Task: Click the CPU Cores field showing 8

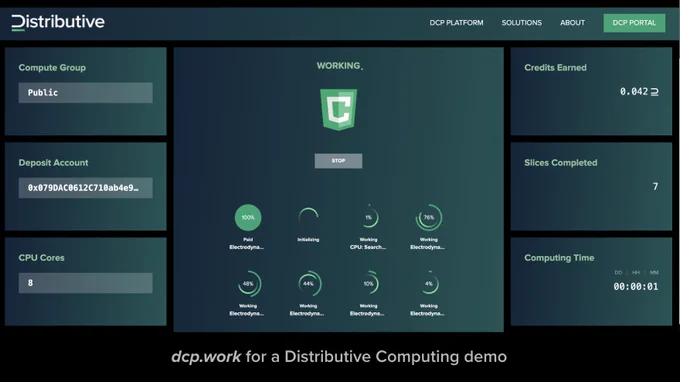Action: click(85, 283)
